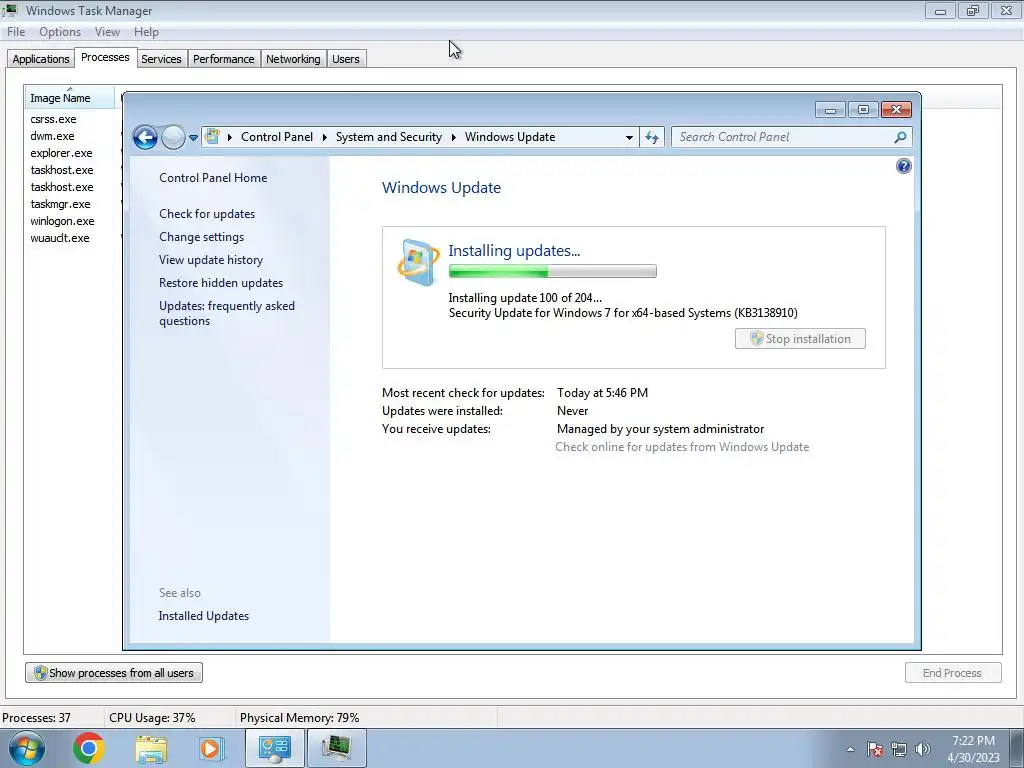Switch to Applications tab in Task Manager
The width and height of the screenshot is (1024, 768).
pos(40,59)
